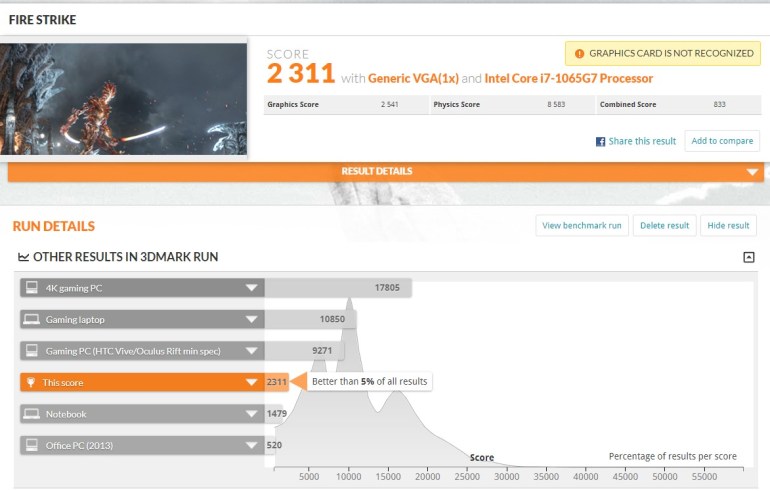This screenshot has height=491, width=770.
Task: Expand the 4K gaming PC dropdown arrow
Action: (x=251, y=288)
